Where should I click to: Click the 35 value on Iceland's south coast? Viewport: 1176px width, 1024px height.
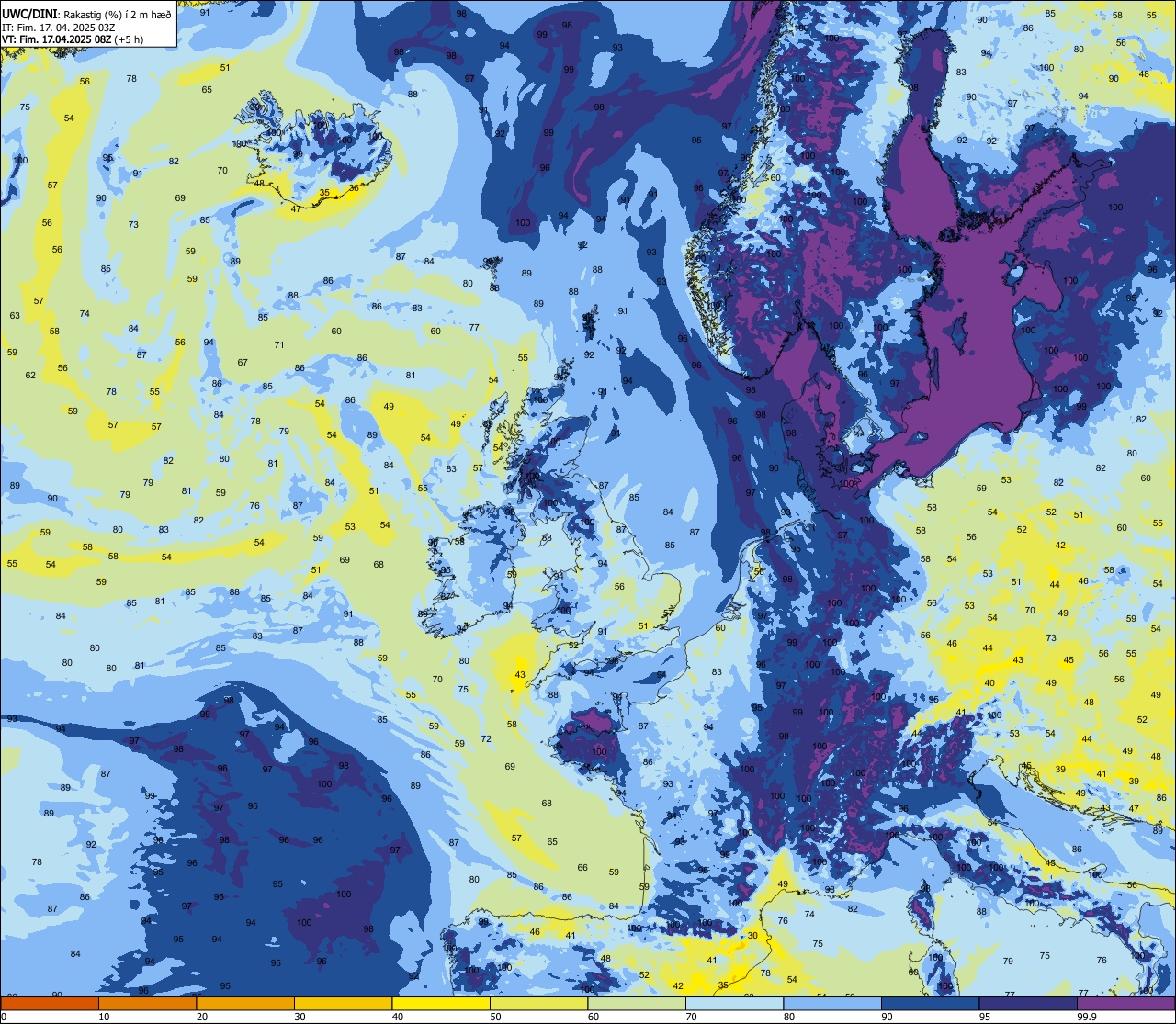tap(324, 194)
